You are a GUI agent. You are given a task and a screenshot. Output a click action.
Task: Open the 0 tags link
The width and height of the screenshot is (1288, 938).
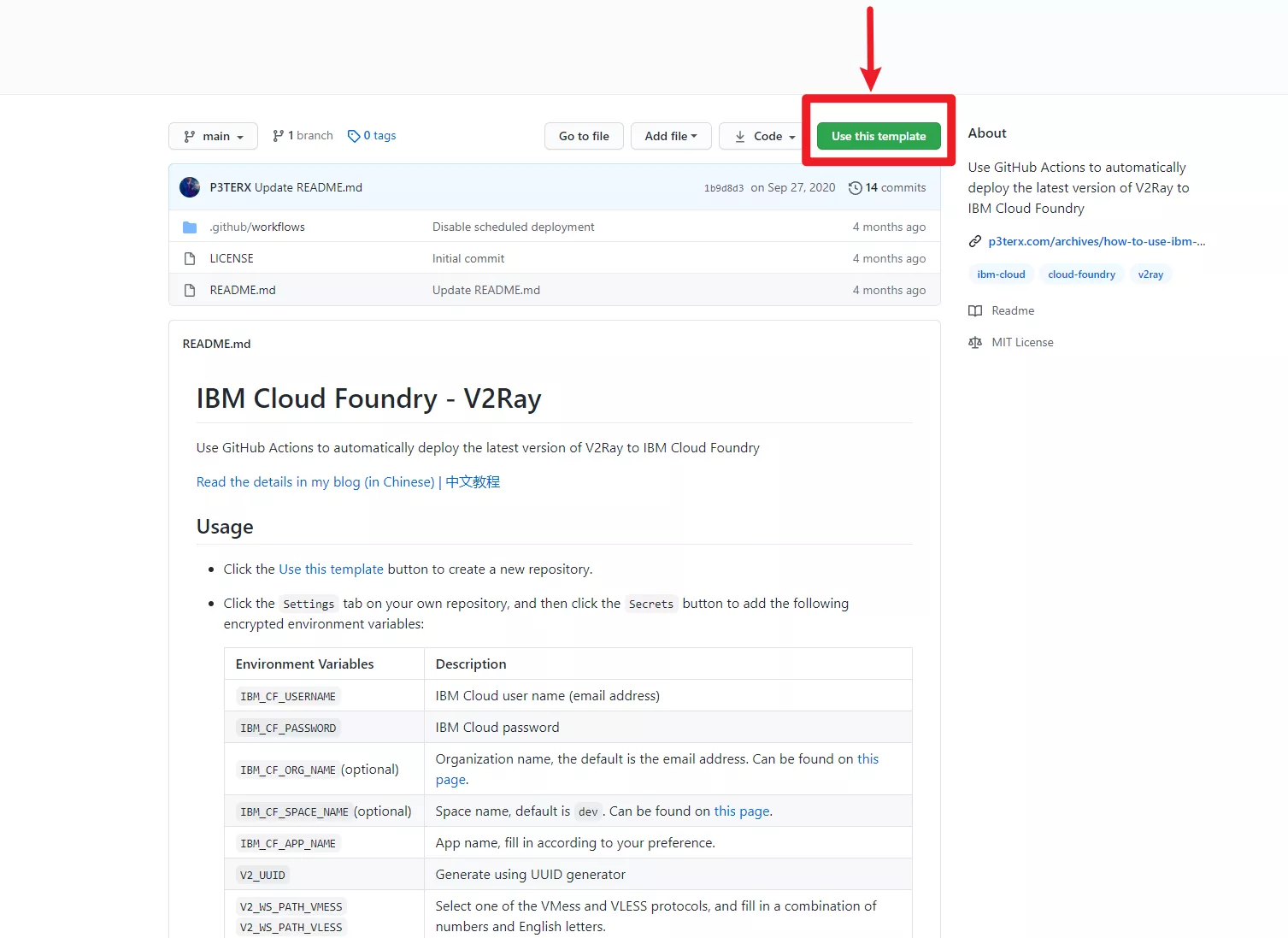(372, 135)
